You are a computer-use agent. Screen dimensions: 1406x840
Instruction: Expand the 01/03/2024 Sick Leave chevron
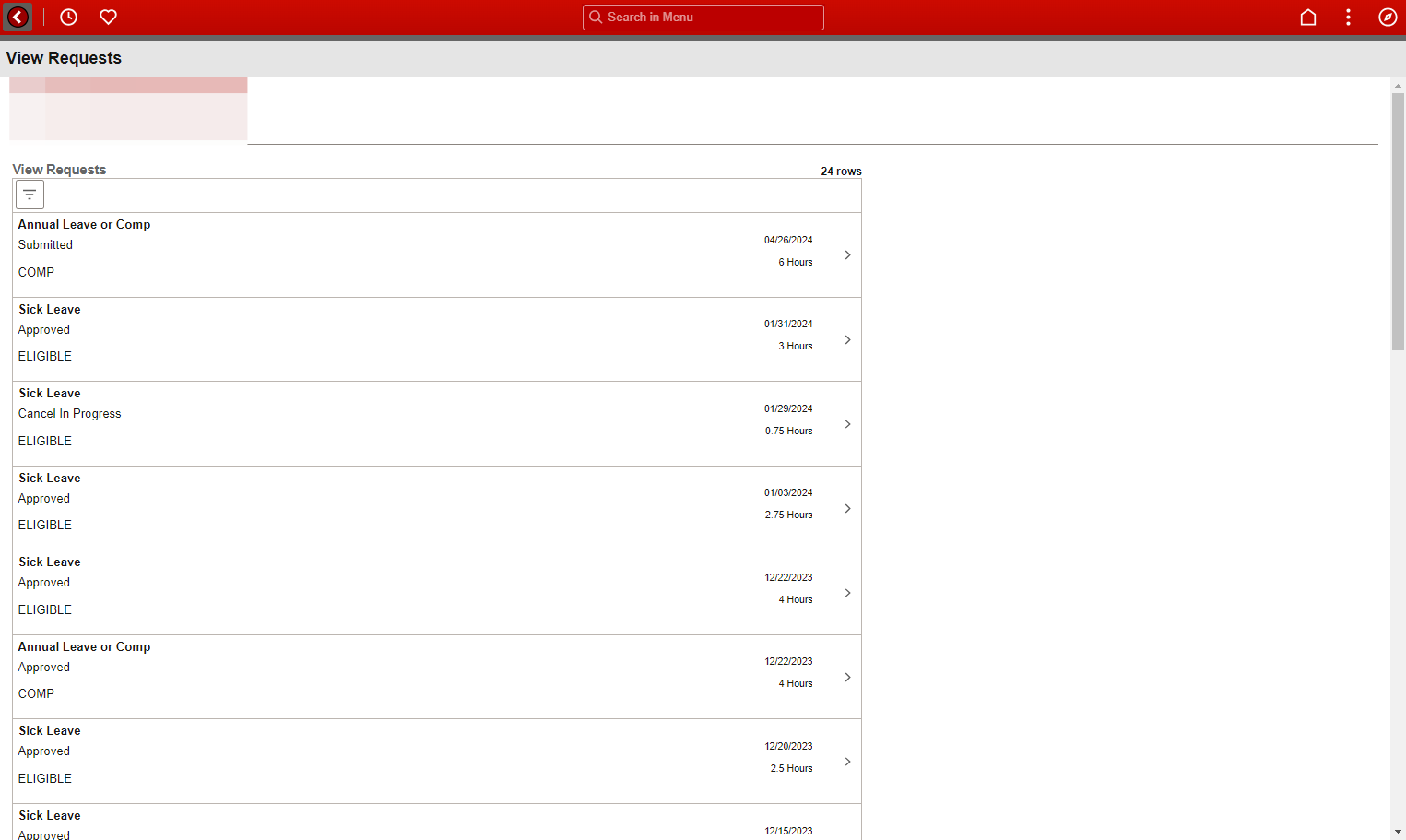[847, 508]
